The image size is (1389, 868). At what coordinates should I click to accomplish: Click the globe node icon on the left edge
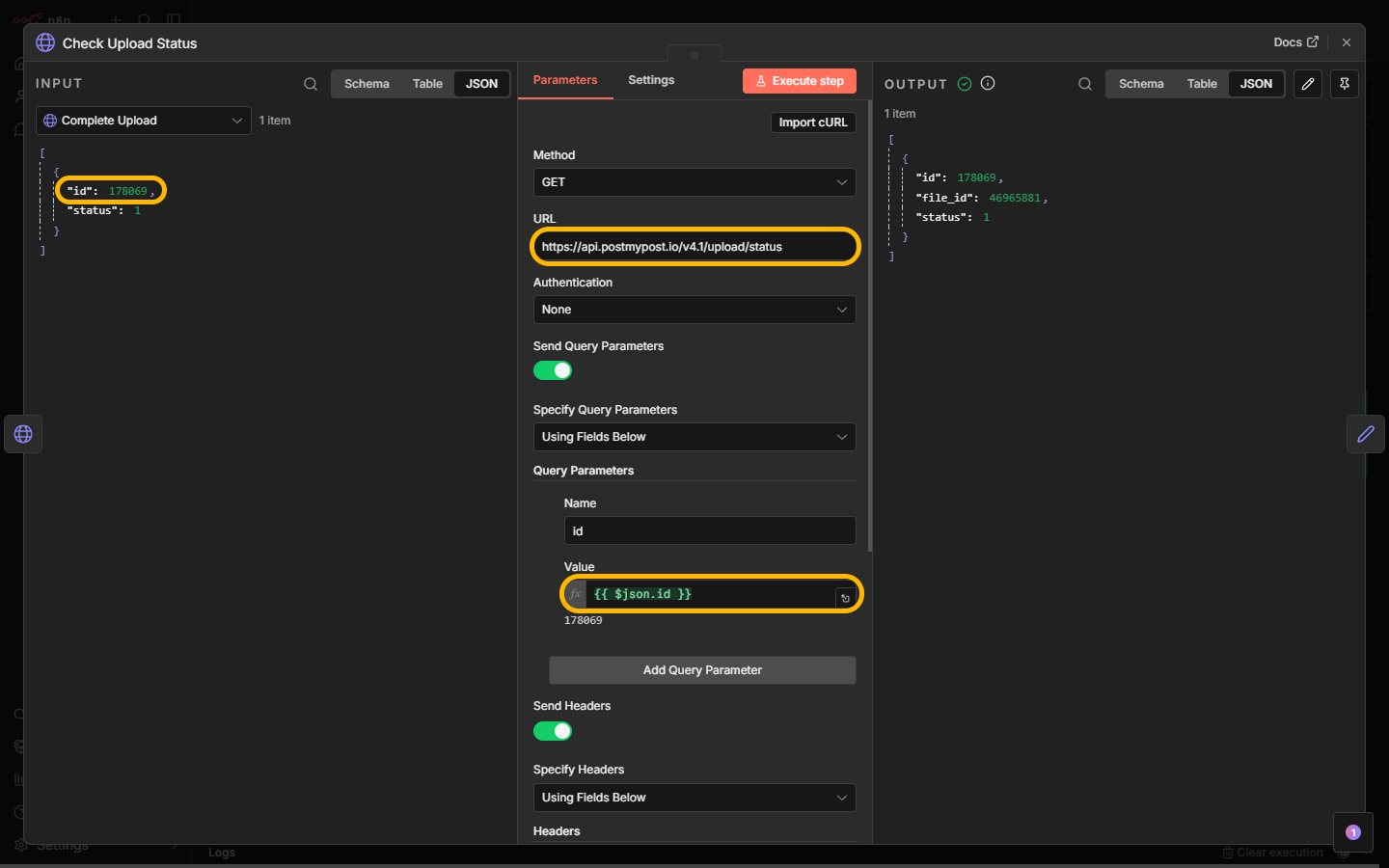click(x=23, y=434)
